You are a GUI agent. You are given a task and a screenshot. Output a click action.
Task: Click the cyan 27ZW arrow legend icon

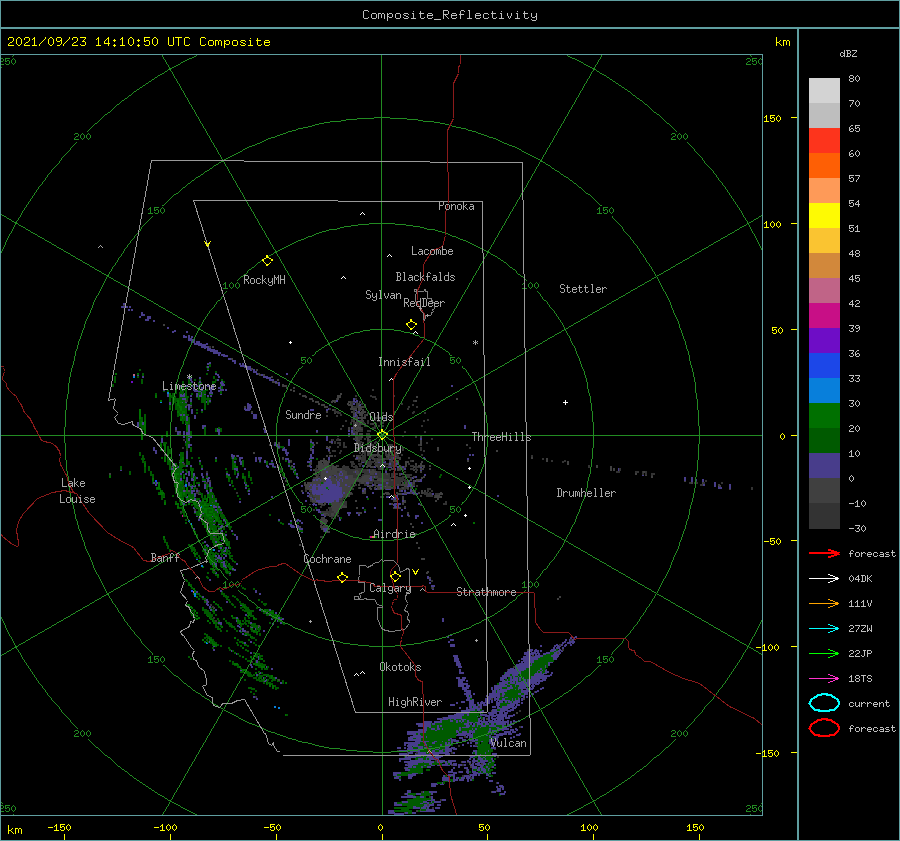(824, 629)
